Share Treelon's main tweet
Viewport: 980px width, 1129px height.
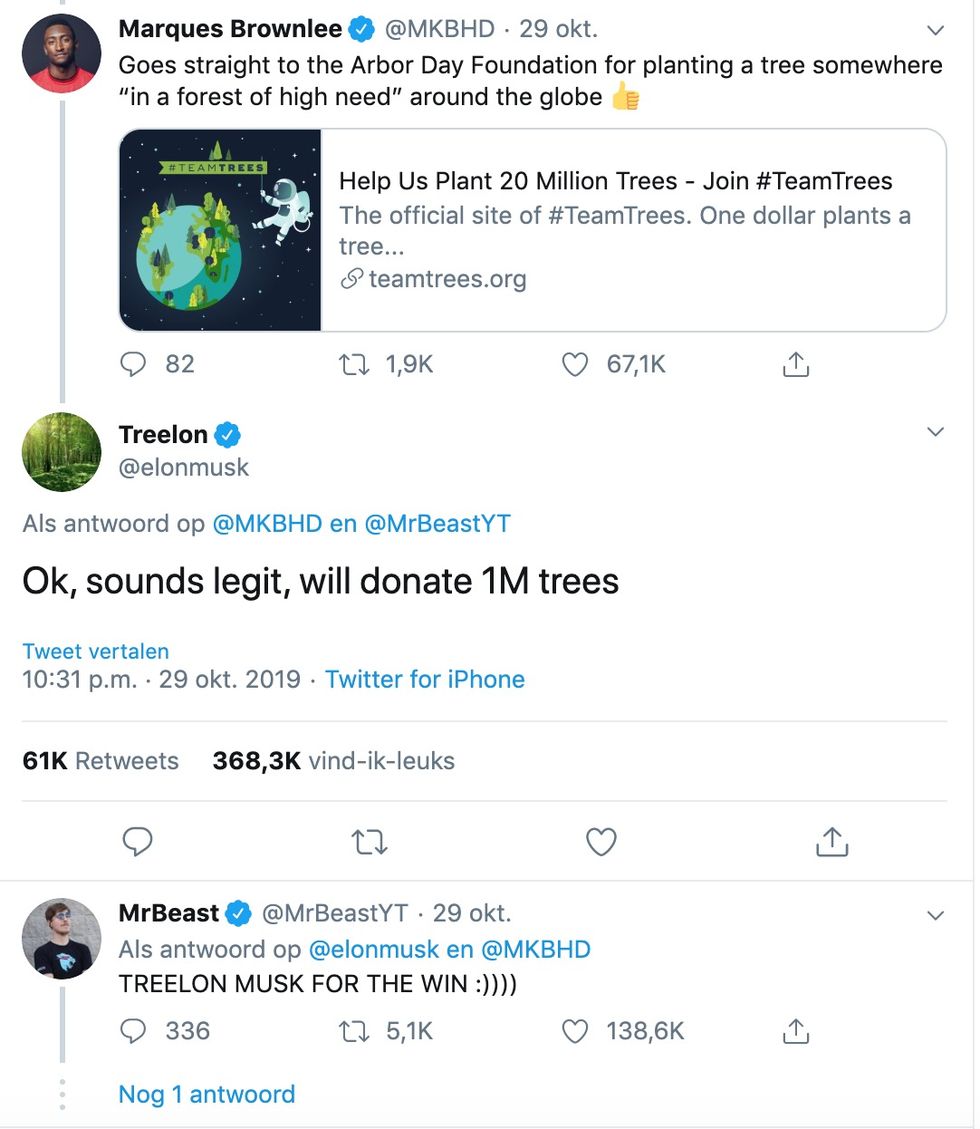(x=832, y=841)
